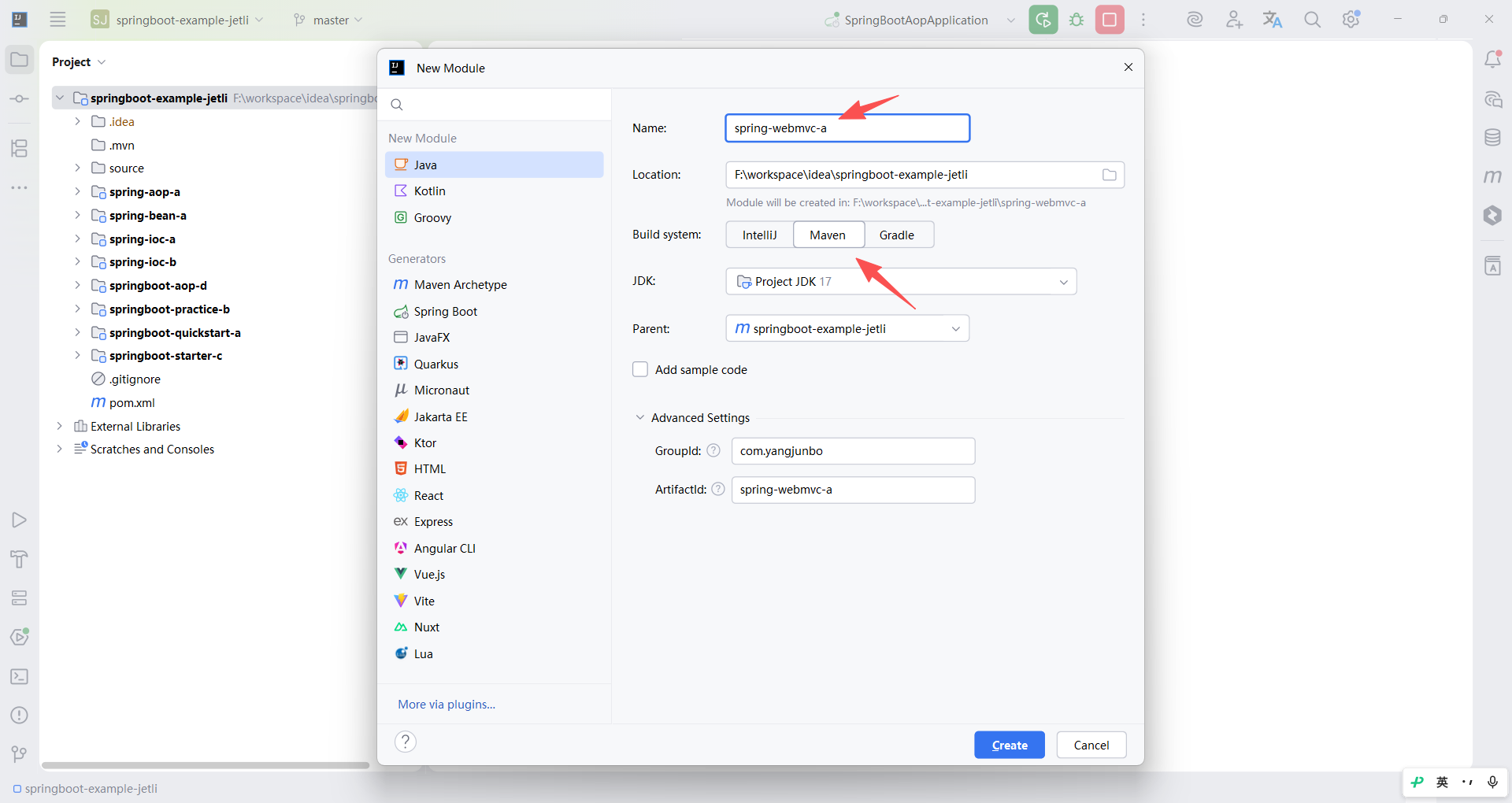Close the New Module dialog
This screenshot has height=803, width=1512.
(x=1128, y=67)
